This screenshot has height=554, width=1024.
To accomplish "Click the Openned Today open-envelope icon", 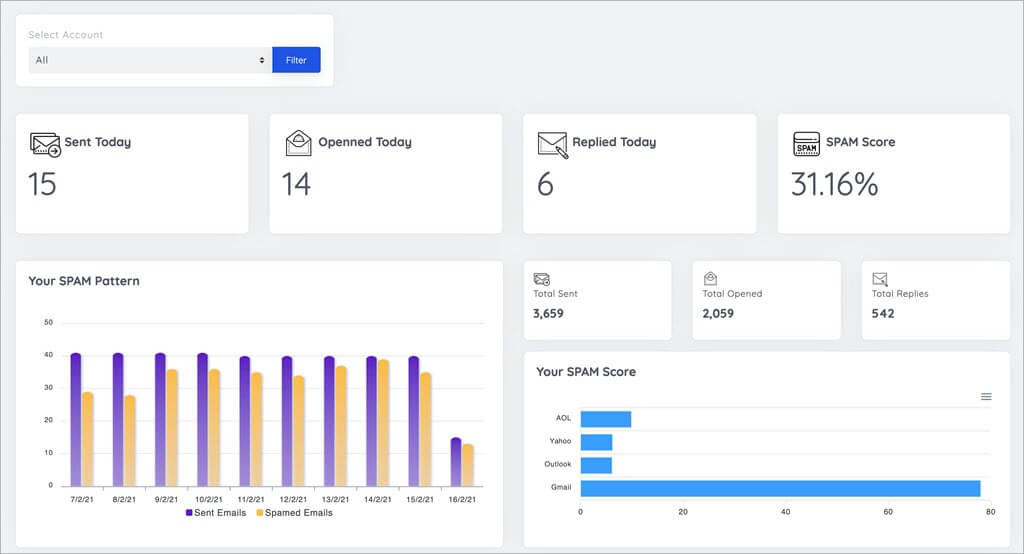I will (298, 143).
